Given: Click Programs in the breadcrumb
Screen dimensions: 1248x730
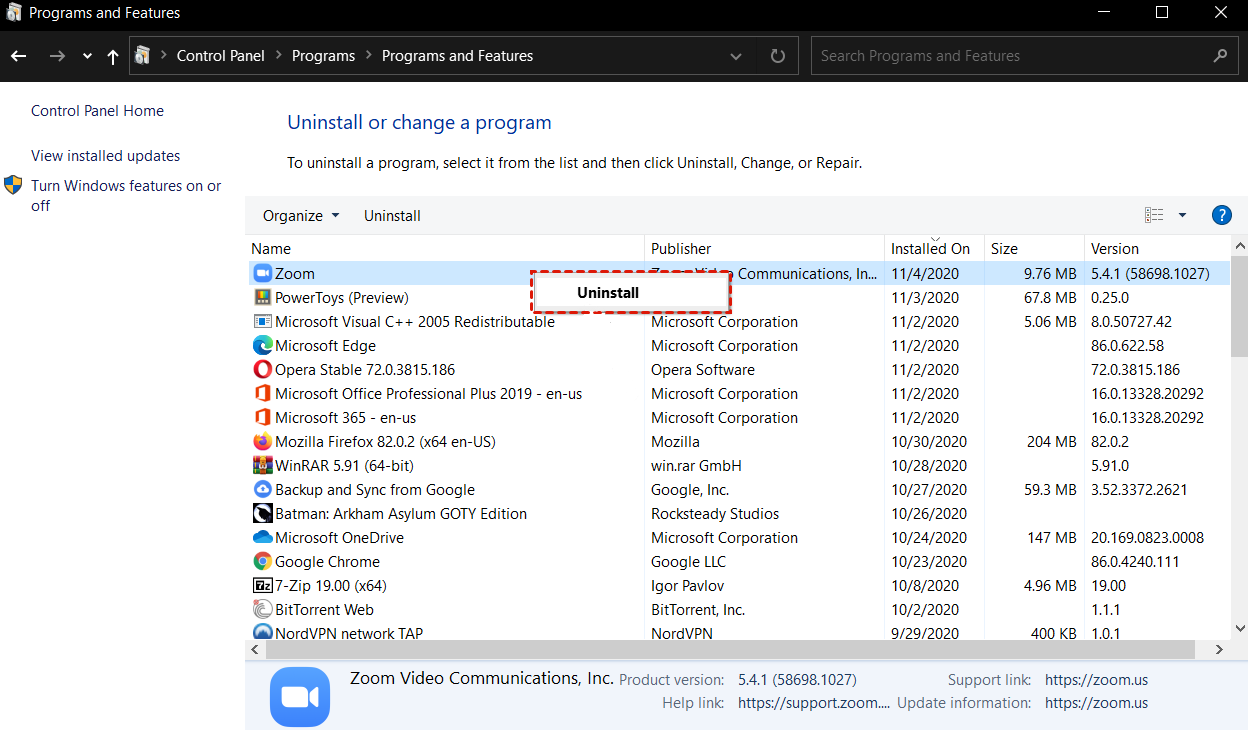Looking at the screenshot, I should 323,56.
